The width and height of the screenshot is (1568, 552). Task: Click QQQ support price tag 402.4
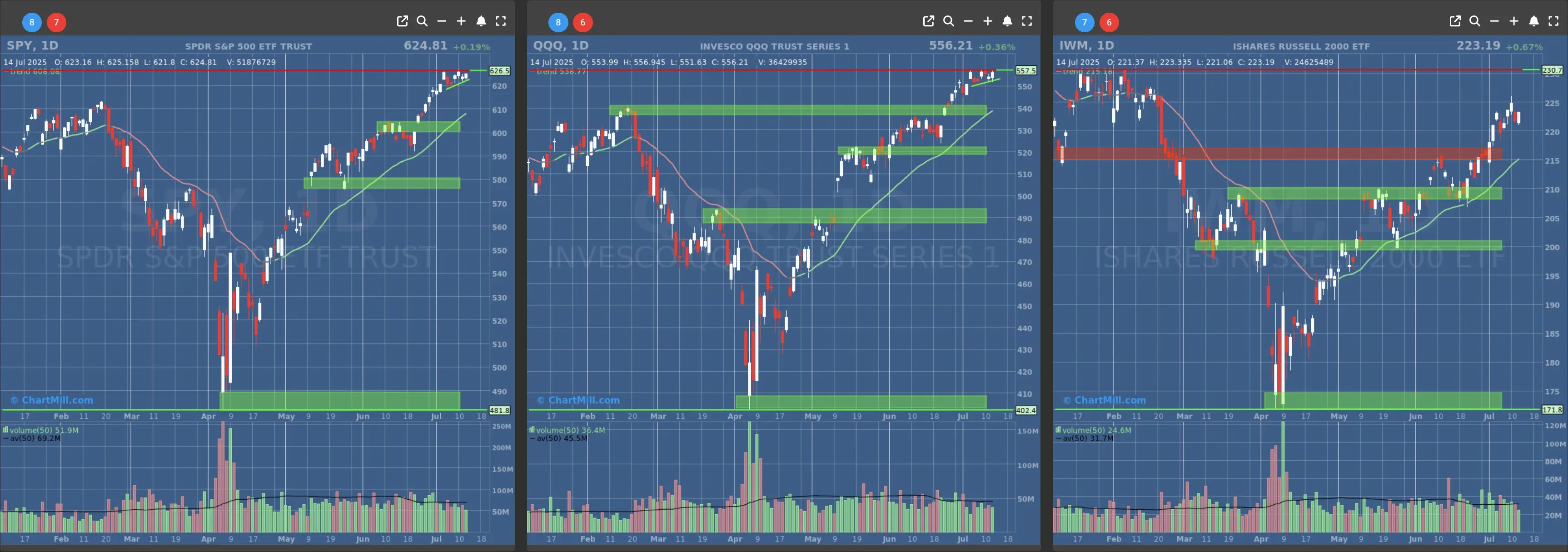[1025, 411]
